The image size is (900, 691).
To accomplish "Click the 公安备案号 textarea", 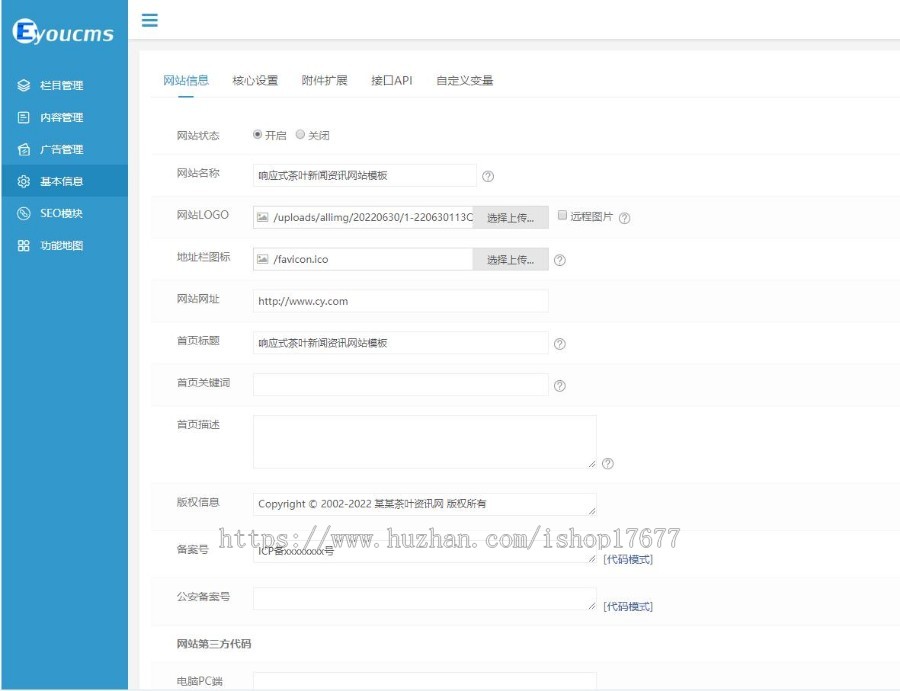I will pyautogui.click(x=425, y=598).
